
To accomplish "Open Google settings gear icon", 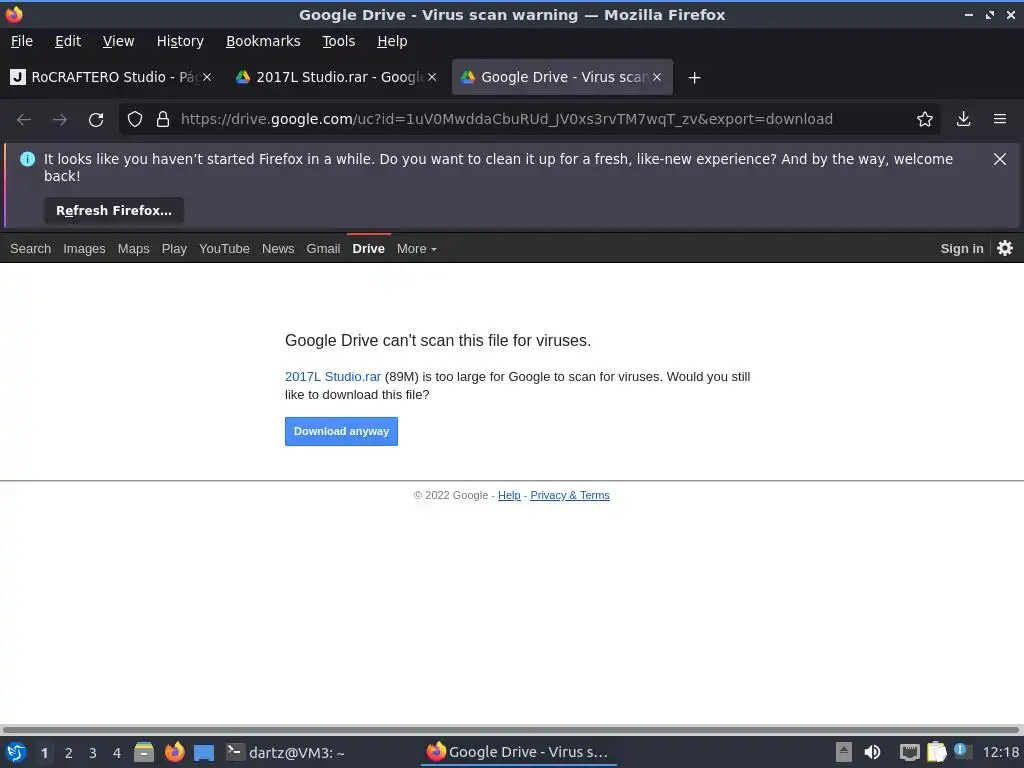I will (1005, 248).
